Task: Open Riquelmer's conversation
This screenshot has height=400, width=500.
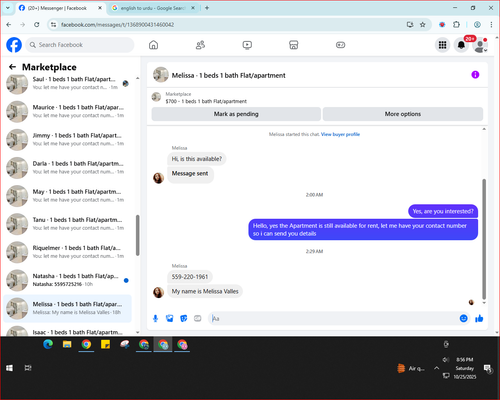Action: pyautogui.click(x=68, y=252)
